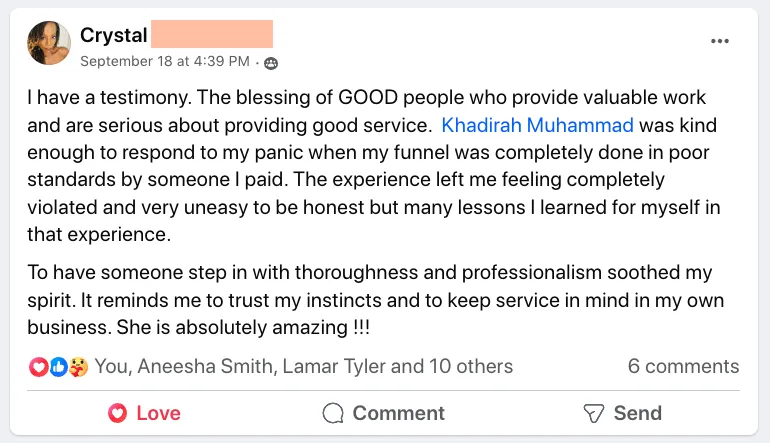Click the Send paper-plane icon
Image resolution: width=770 pixels, height=443 pixels.
point(594,413)
